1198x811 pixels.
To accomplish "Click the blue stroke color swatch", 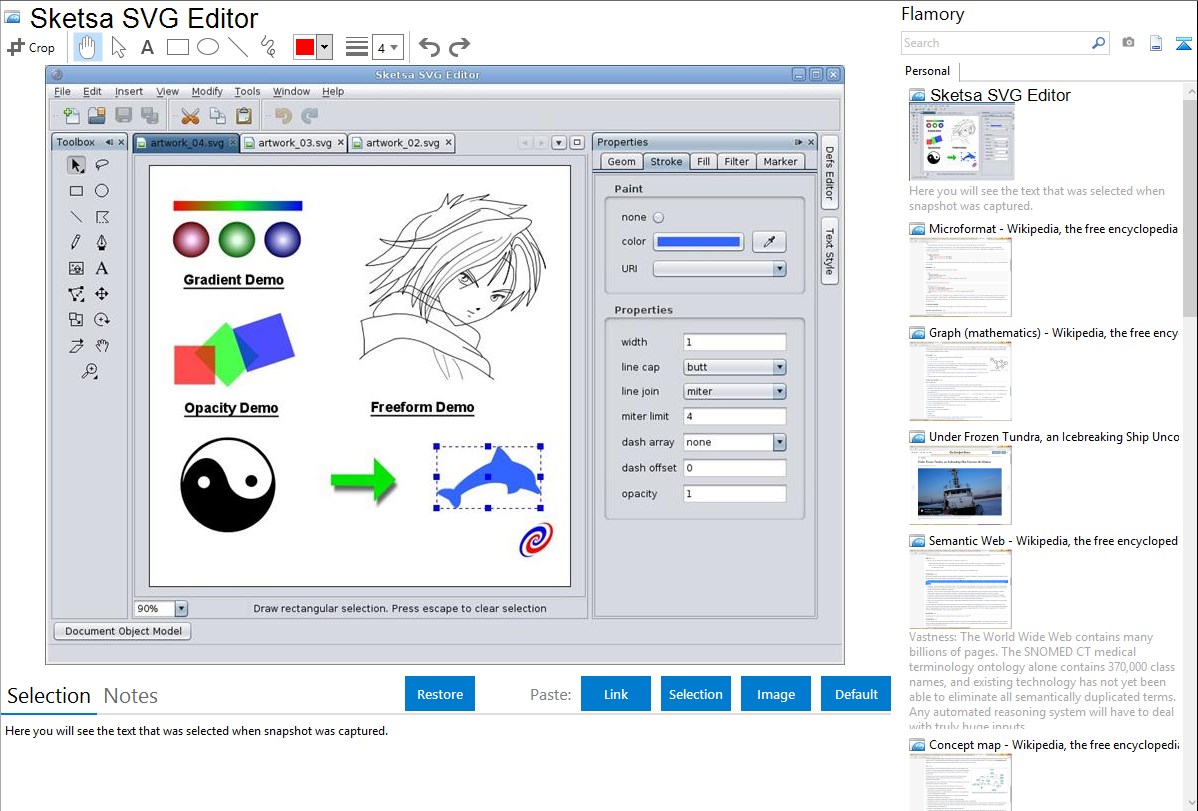I will coord(699,242).
